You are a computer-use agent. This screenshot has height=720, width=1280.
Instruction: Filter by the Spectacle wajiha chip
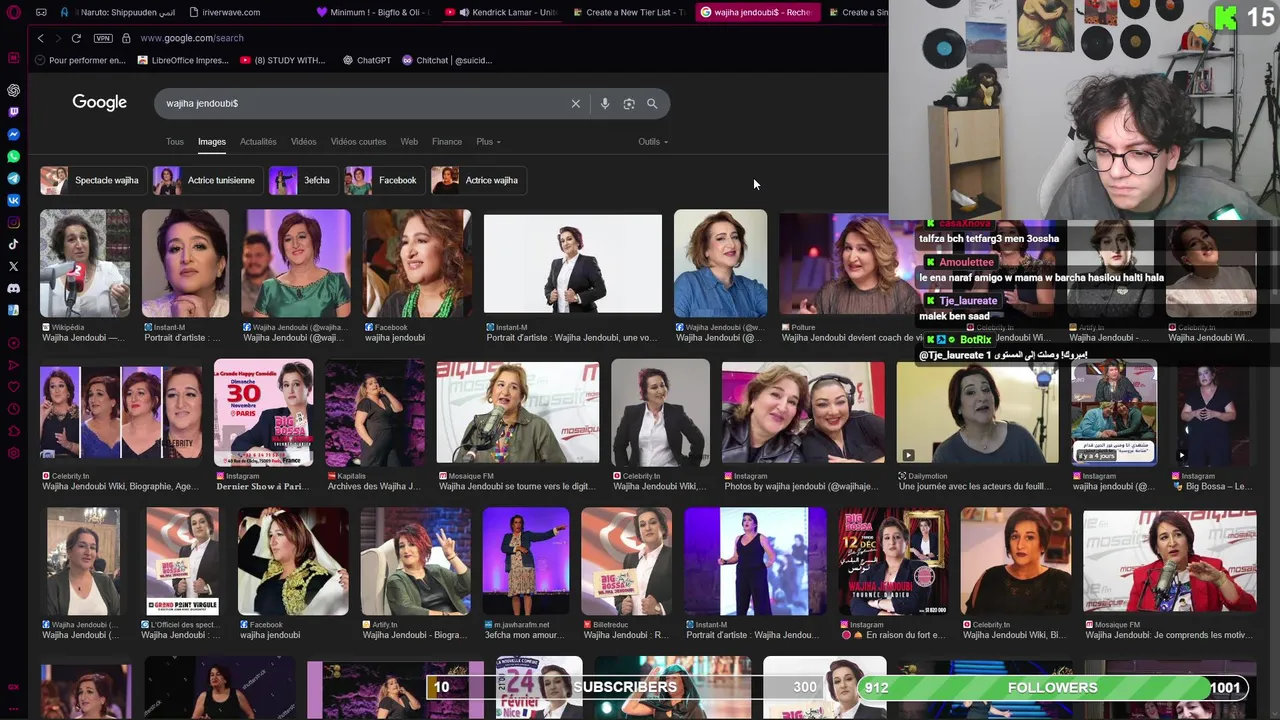[x=93, y=180]
